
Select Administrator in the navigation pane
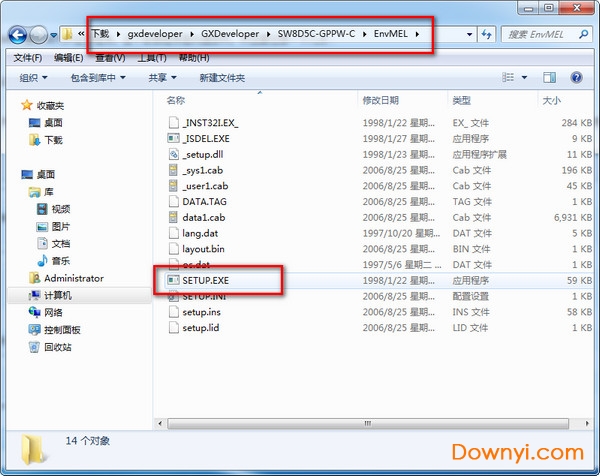tap(74, 278)
